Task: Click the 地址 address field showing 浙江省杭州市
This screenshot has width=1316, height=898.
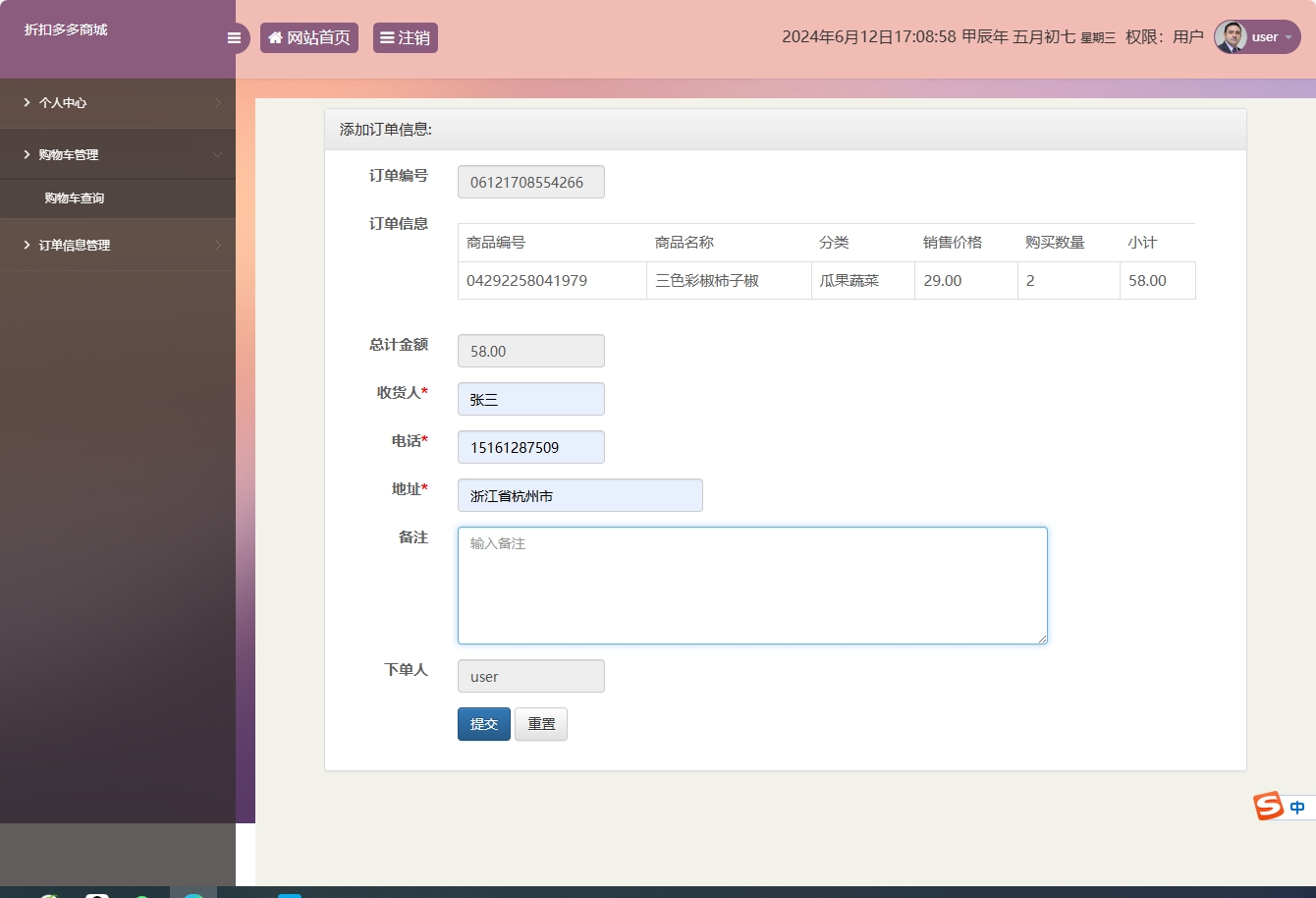Action: pos(579,495)
